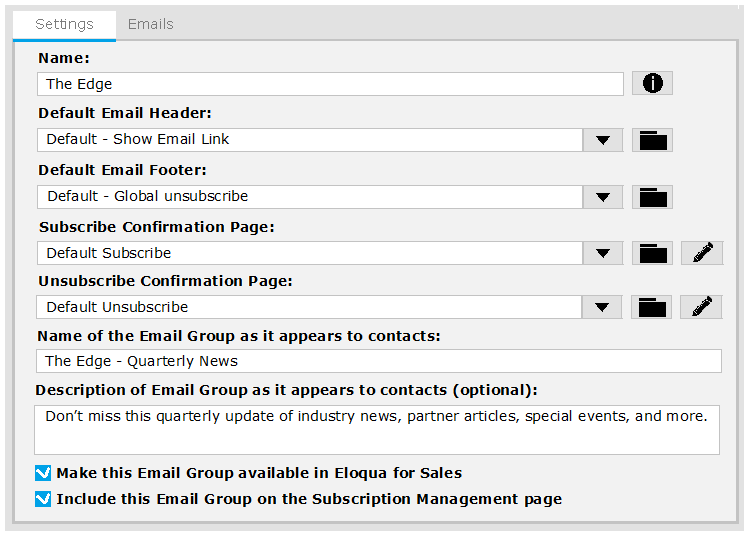Expand the Default Email Header dropdown arrow
Viewport: 746px width, 533px height.
click(603, 140)
